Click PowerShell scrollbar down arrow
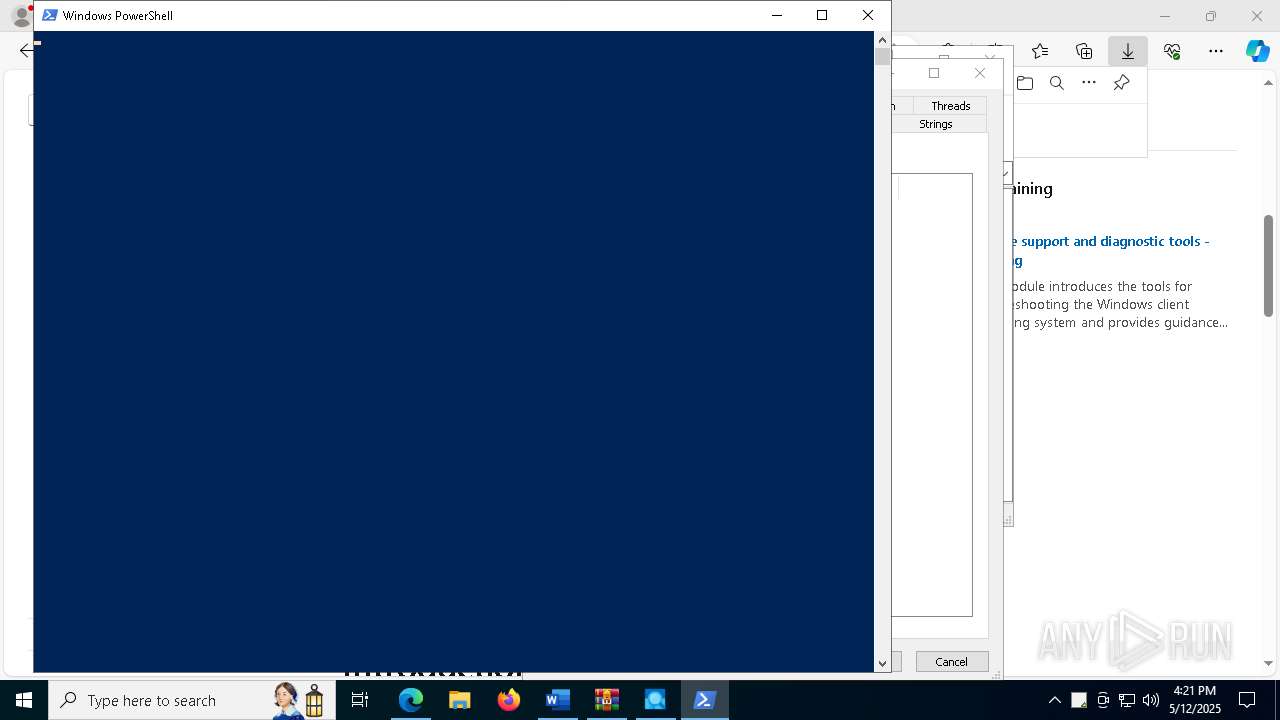The width and height of the screenshot is (1280, 720). (882, 663)
